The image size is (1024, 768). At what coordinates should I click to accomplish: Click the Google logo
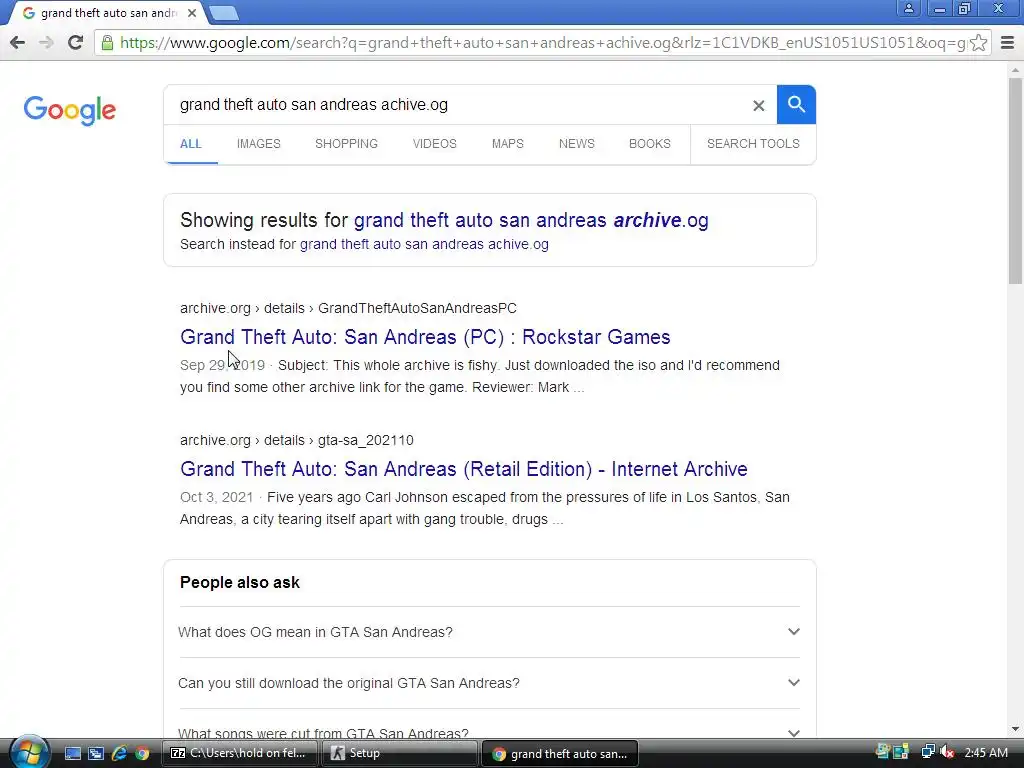[70, 110]
